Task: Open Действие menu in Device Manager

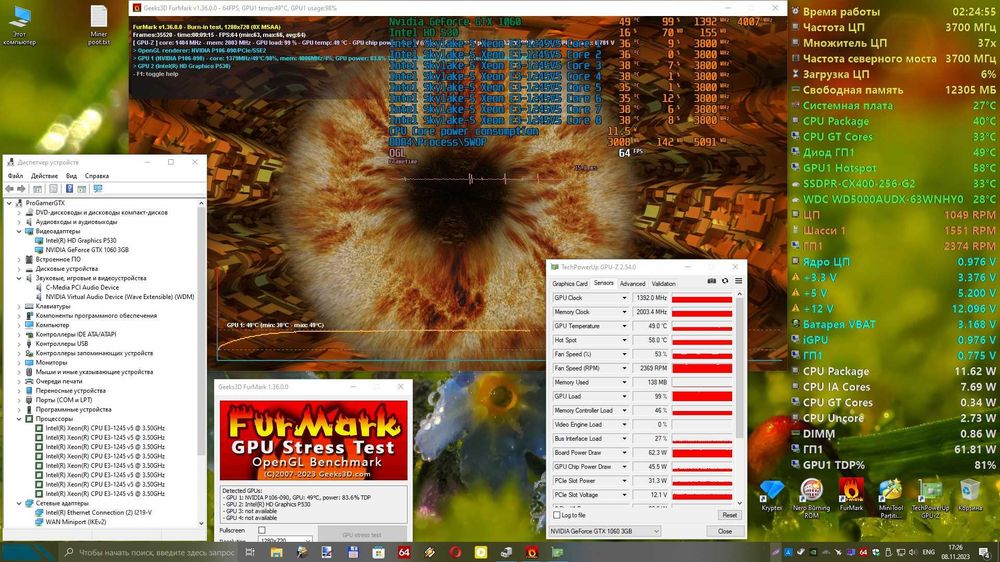Action: 44,176
